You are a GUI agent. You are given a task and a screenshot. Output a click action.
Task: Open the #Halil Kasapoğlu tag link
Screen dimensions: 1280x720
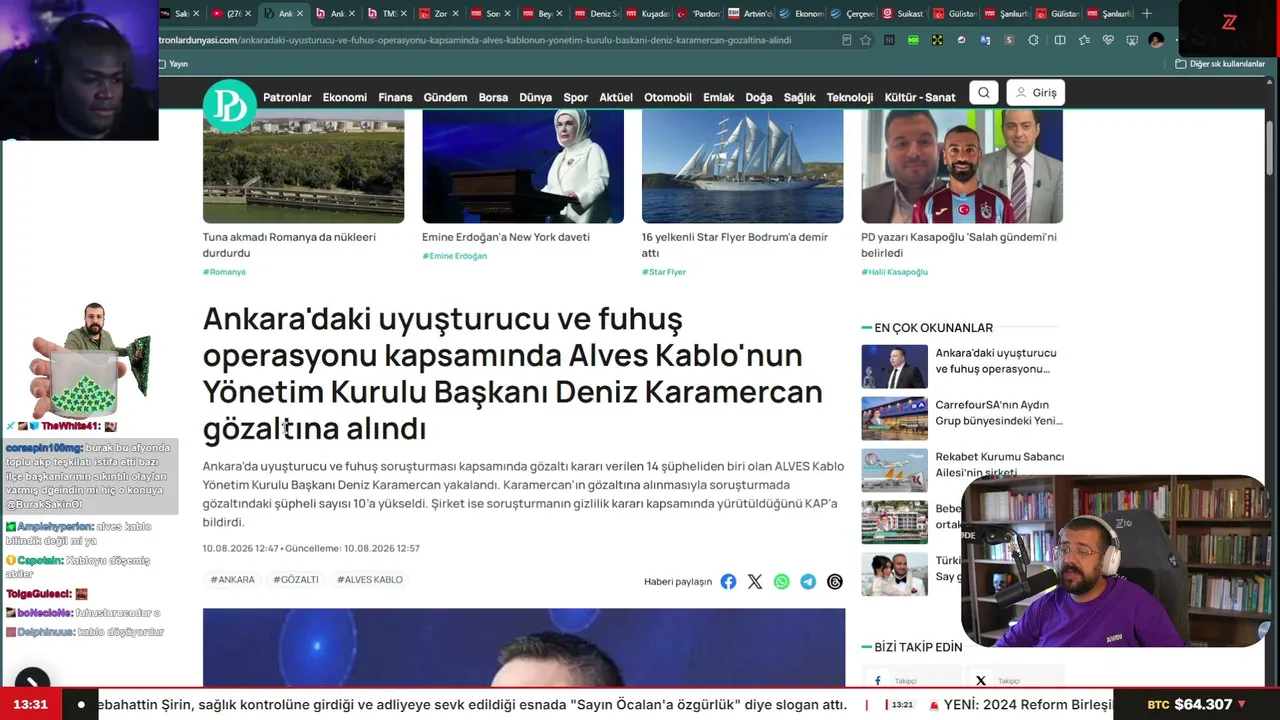pos(895,272)
